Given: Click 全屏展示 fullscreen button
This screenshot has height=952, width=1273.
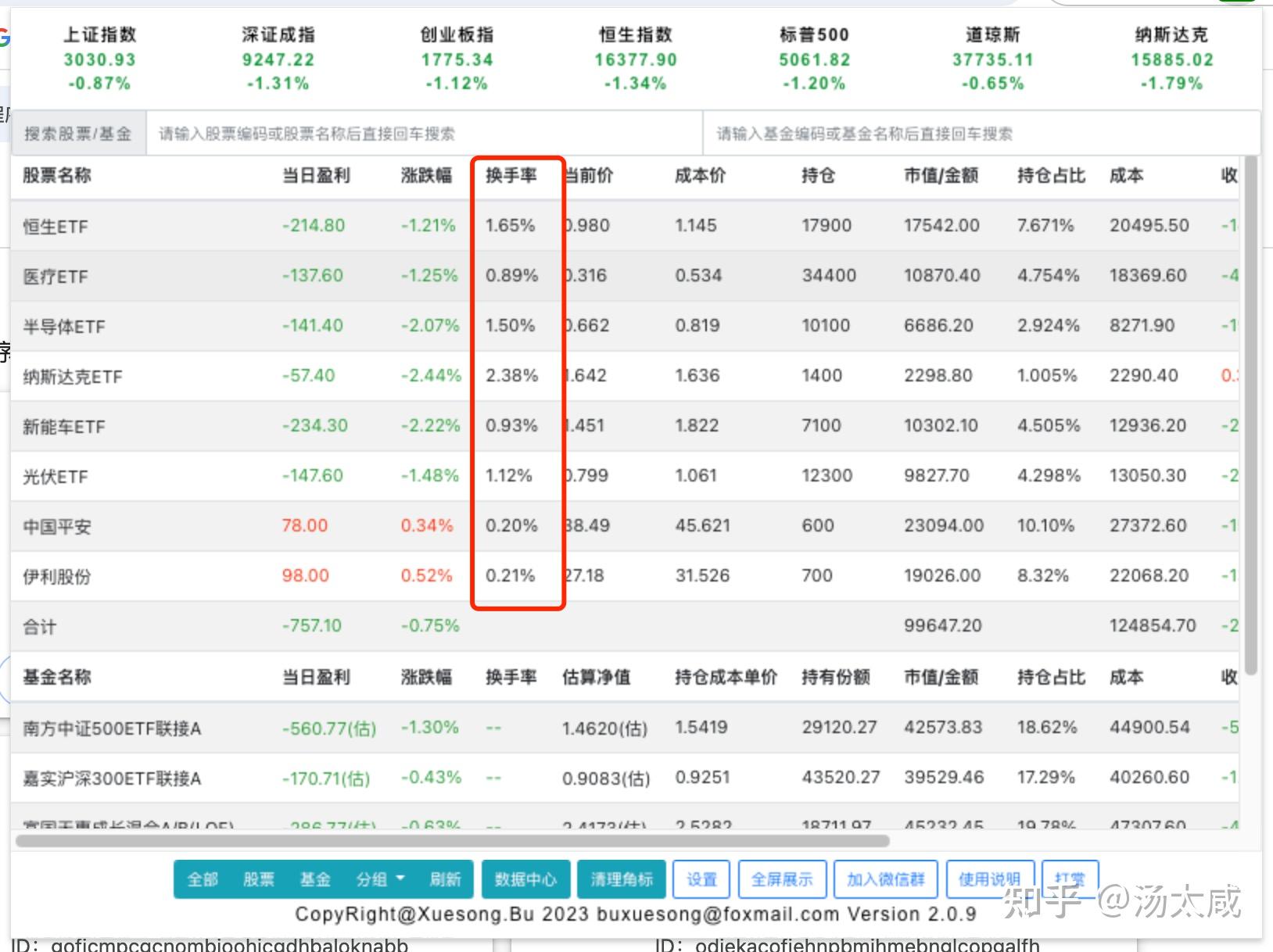Looking at the screenshot, I should point(782,879).
